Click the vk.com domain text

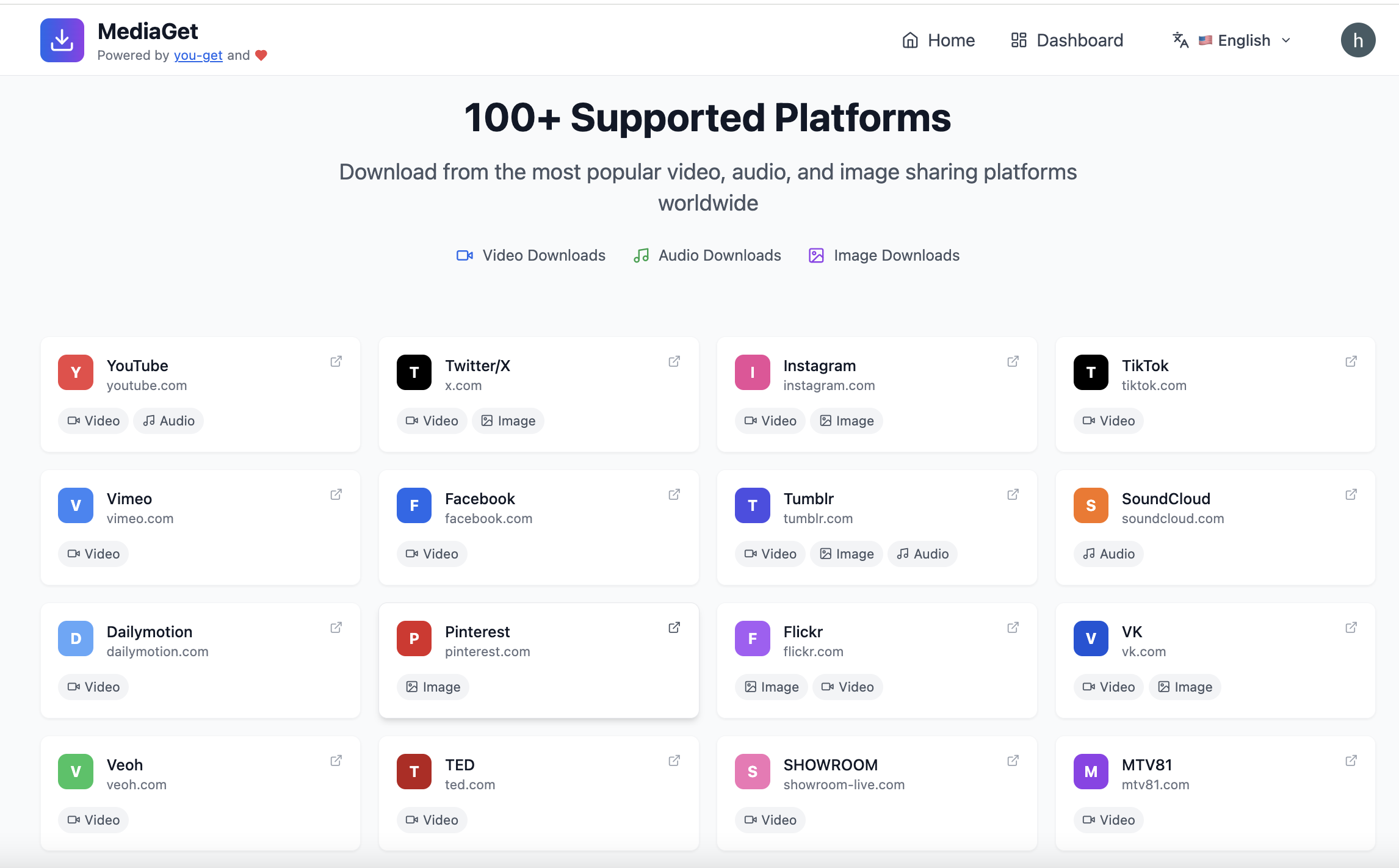pos(1144,652)
